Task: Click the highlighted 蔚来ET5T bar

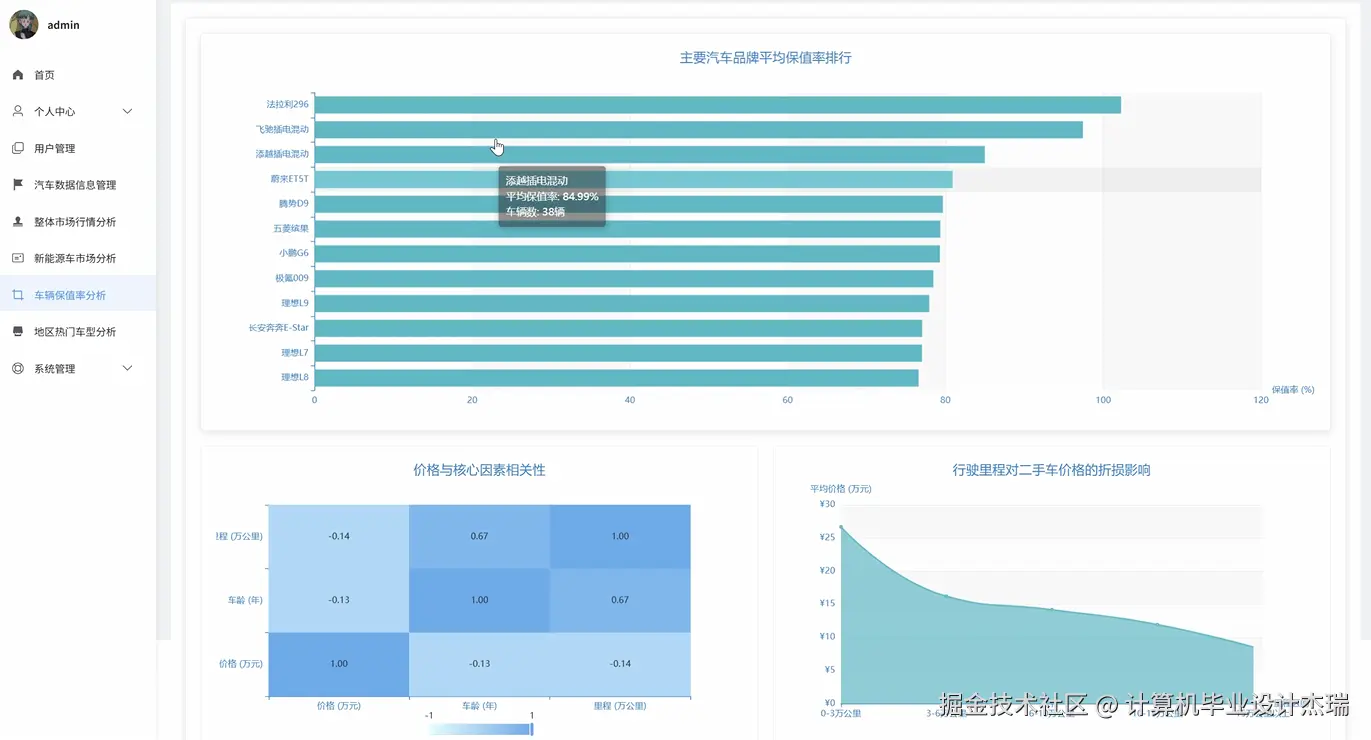Action: 633,179
